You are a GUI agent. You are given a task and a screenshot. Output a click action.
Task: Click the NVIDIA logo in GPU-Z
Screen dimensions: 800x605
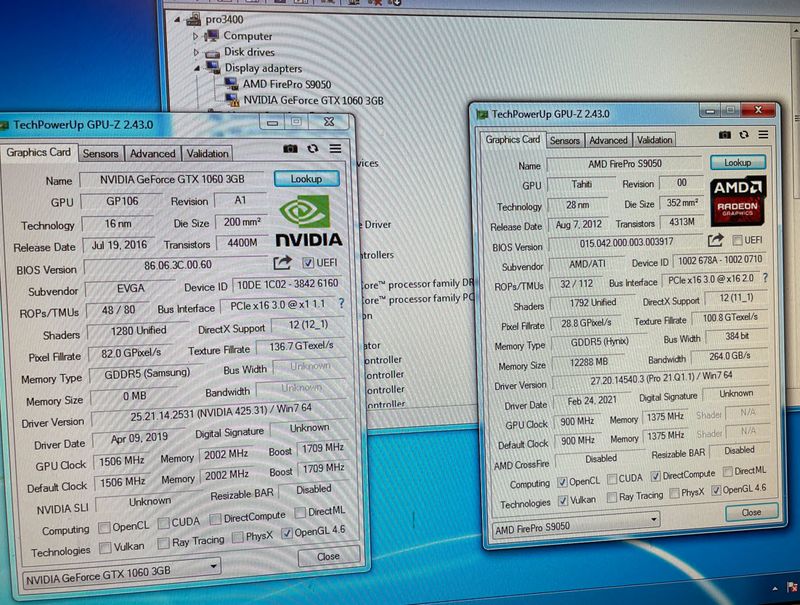[308, 222]
